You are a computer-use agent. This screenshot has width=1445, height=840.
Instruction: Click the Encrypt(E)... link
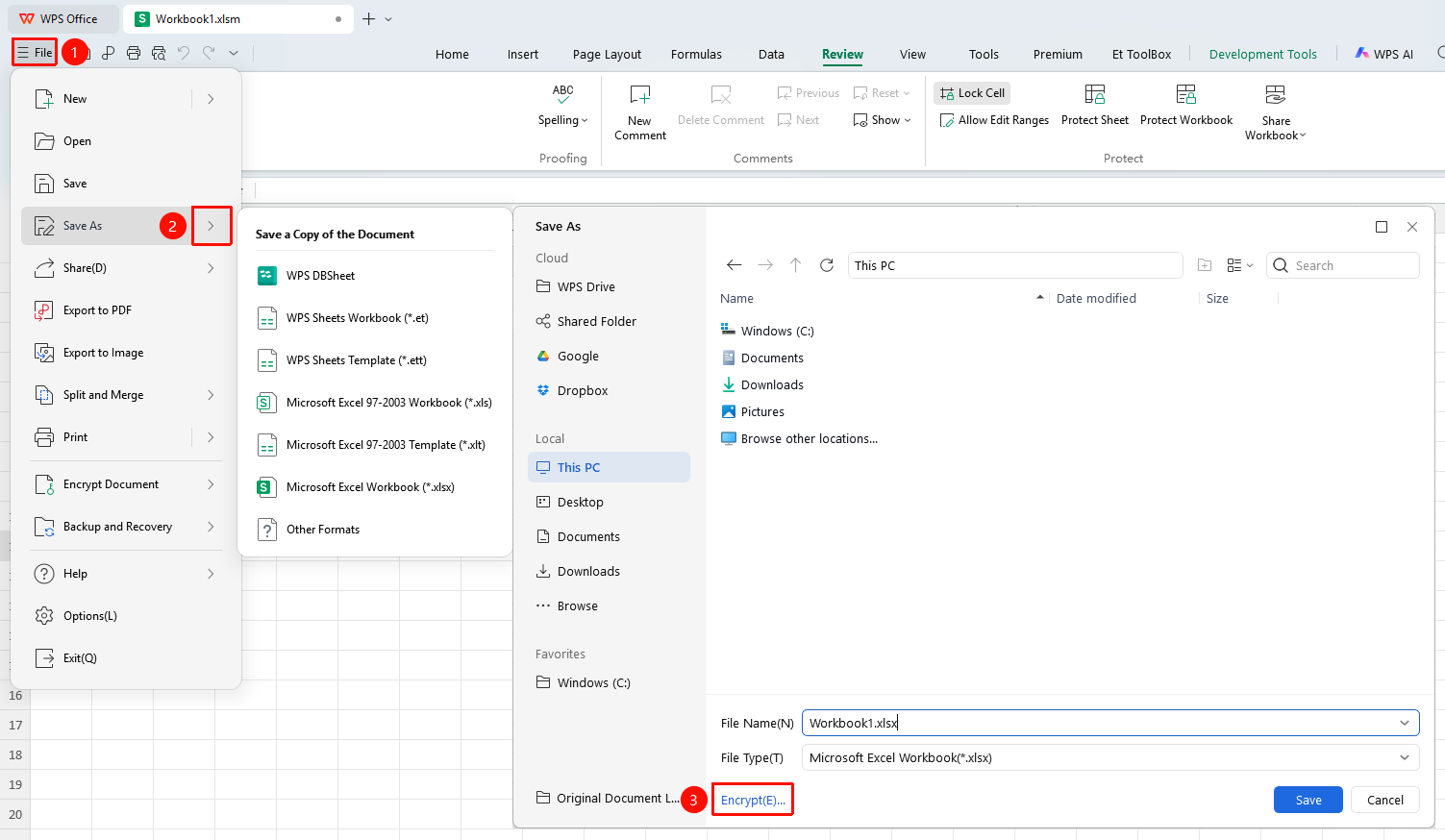point(753,800)
